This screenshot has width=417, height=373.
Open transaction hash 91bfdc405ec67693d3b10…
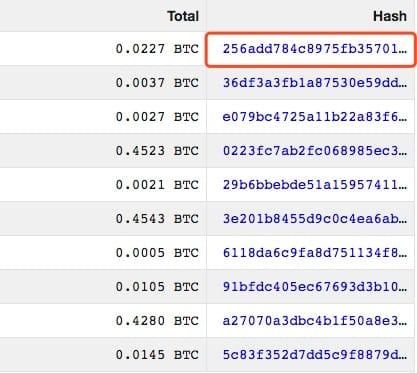tap(315, 287)
